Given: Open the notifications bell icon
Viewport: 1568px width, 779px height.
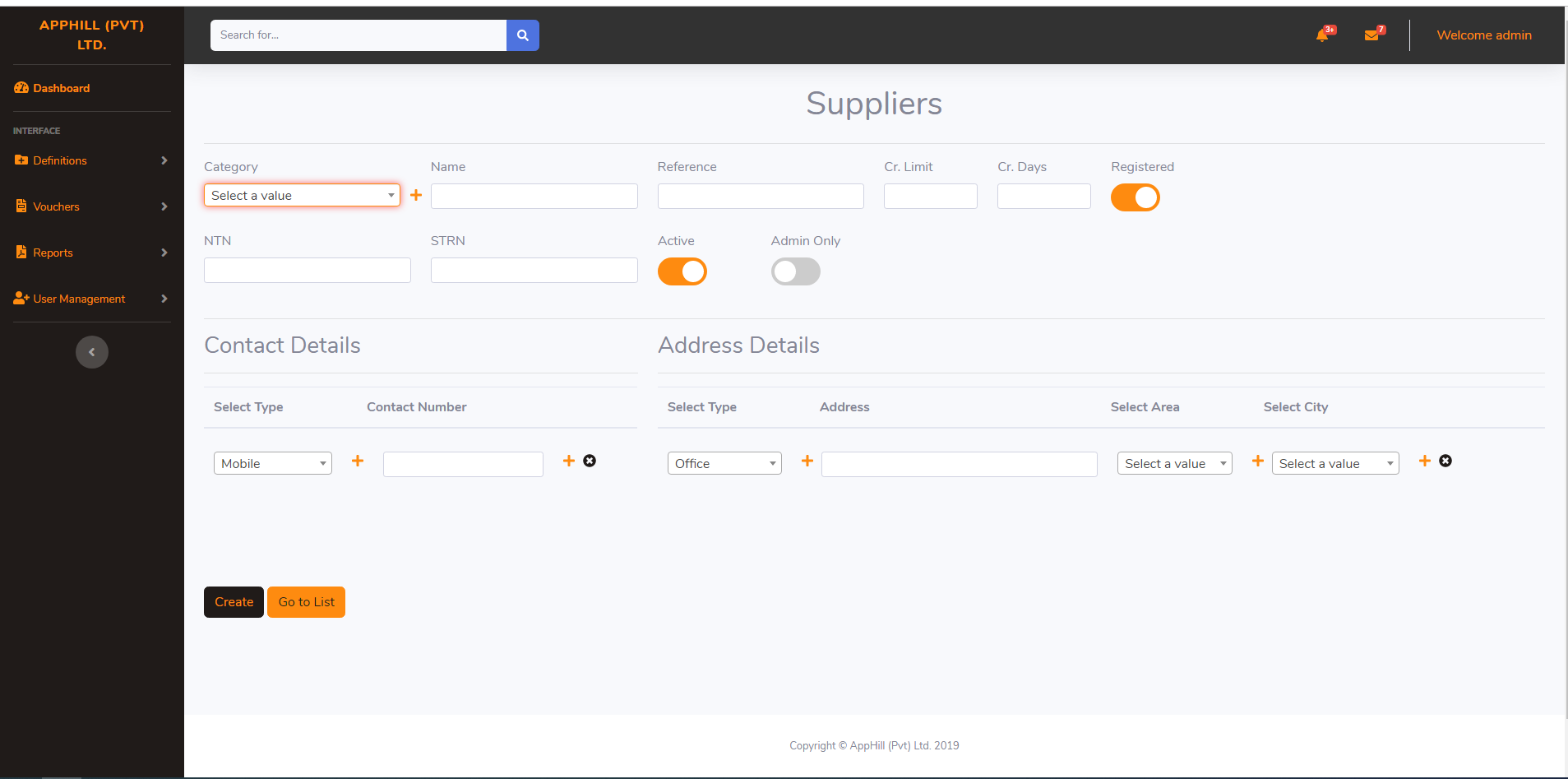Looking at the screenshot, I should tap(1322, 35).
